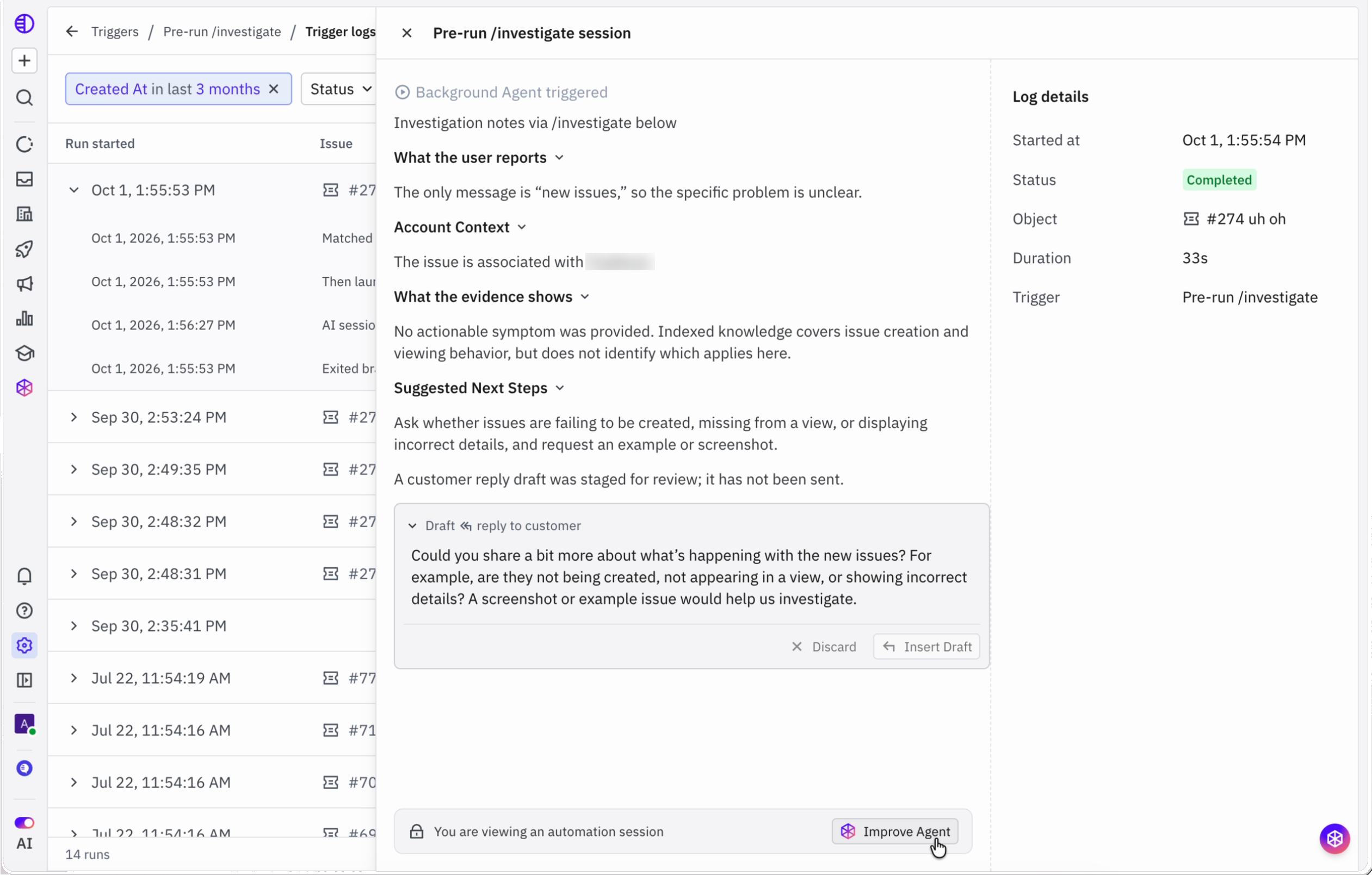Expand the Sep 30, 2:35:41 PM run
Viewport: 1372px width, 875px height.
pyautogui.click(x=73, y=625)
